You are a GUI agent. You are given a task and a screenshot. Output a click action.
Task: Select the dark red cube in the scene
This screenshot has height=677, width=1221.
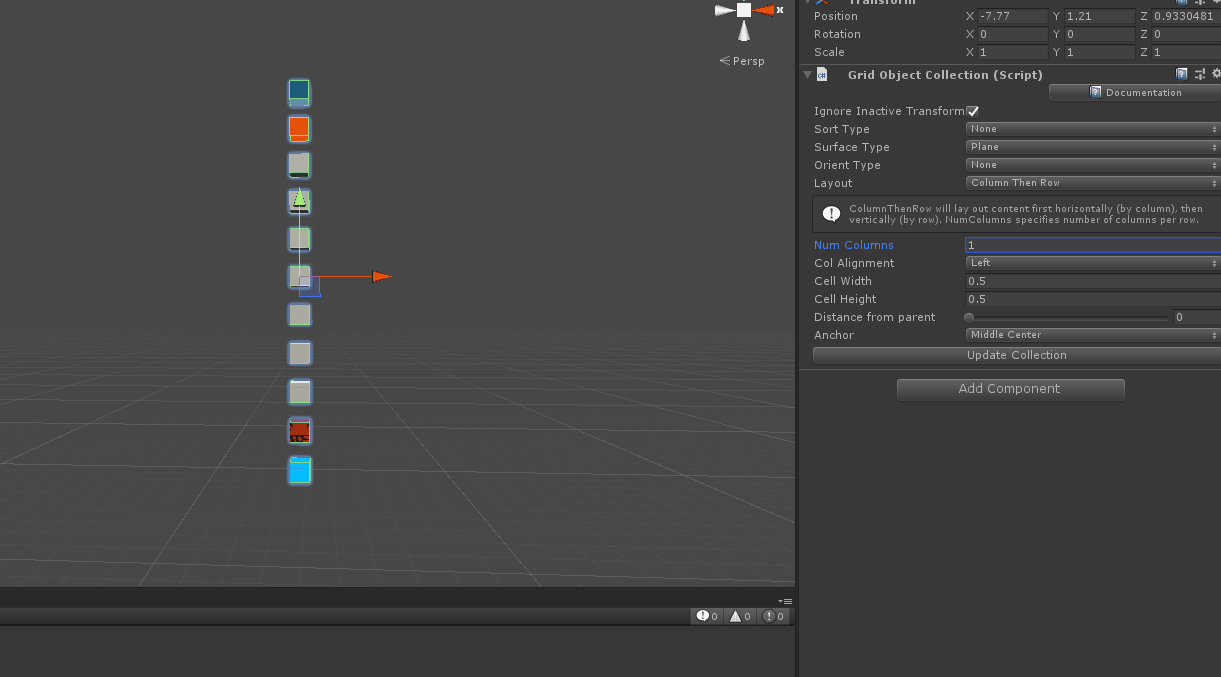[300, 431]
